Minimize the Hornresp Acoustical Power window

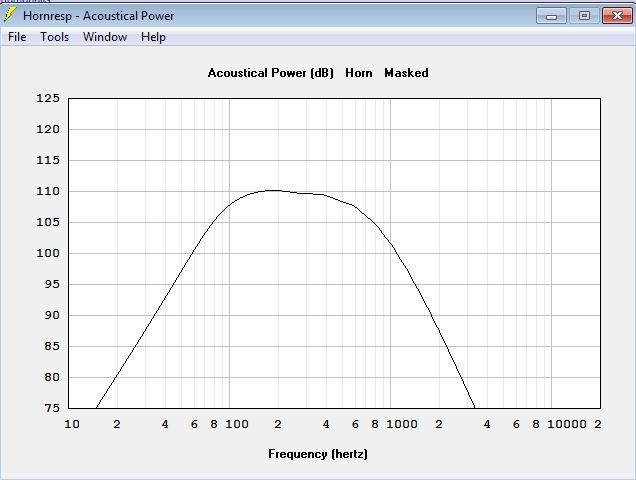[551, 16]
